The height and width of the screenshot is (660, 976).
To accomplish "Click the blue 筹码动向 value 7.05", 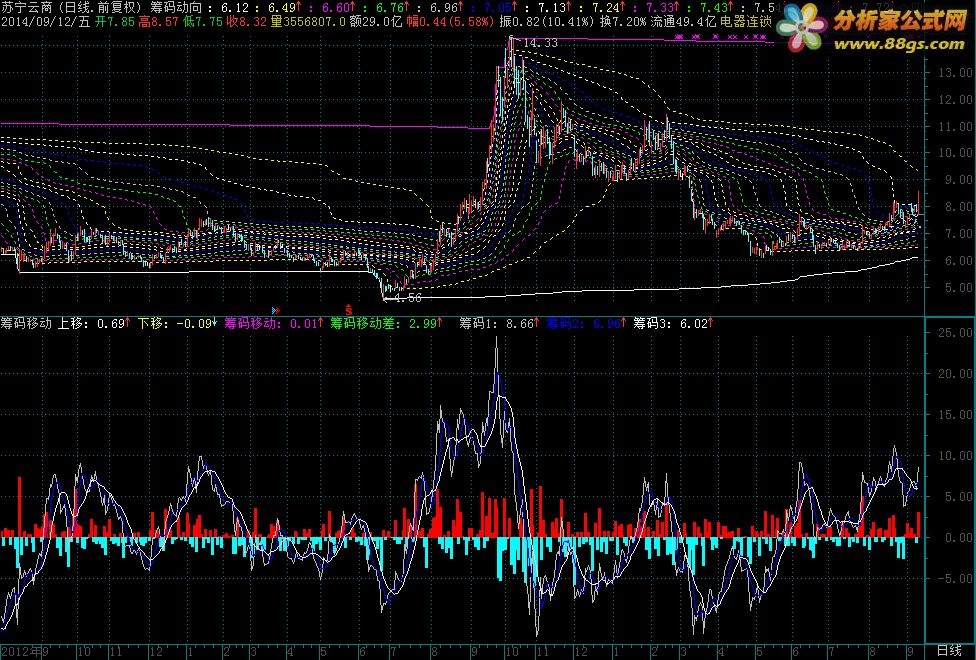I will (x=501, y=8).
